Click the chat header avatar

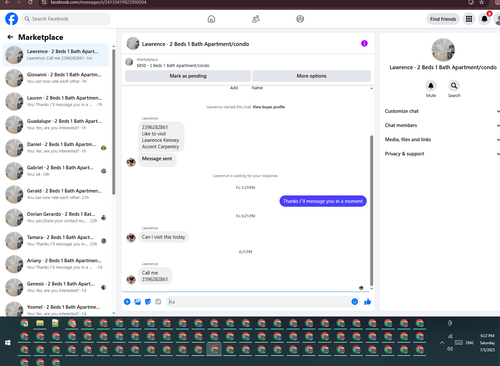[x=133, y=44]
